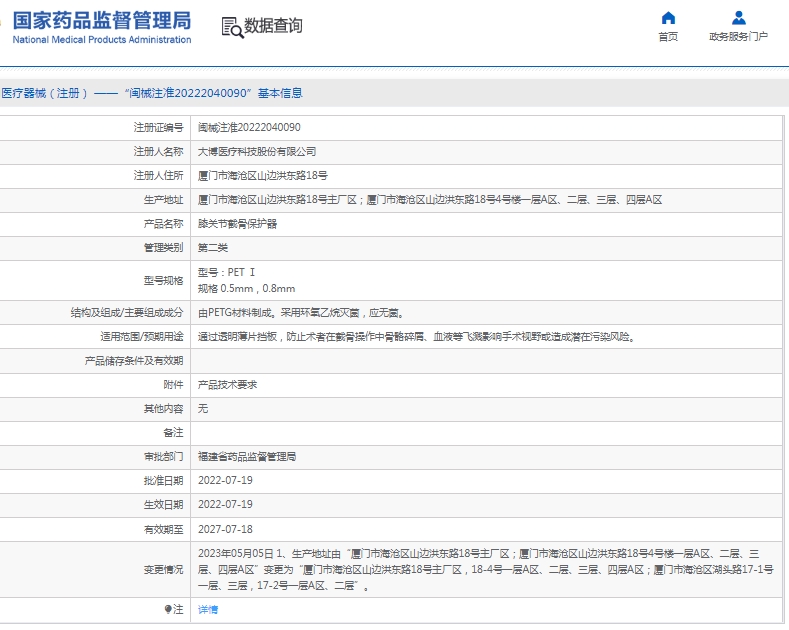Image resolution: width=789 pixels, height=630 pixels.
Task: Click the 数据查询 search document icon
Action: [x=232, y=27]
